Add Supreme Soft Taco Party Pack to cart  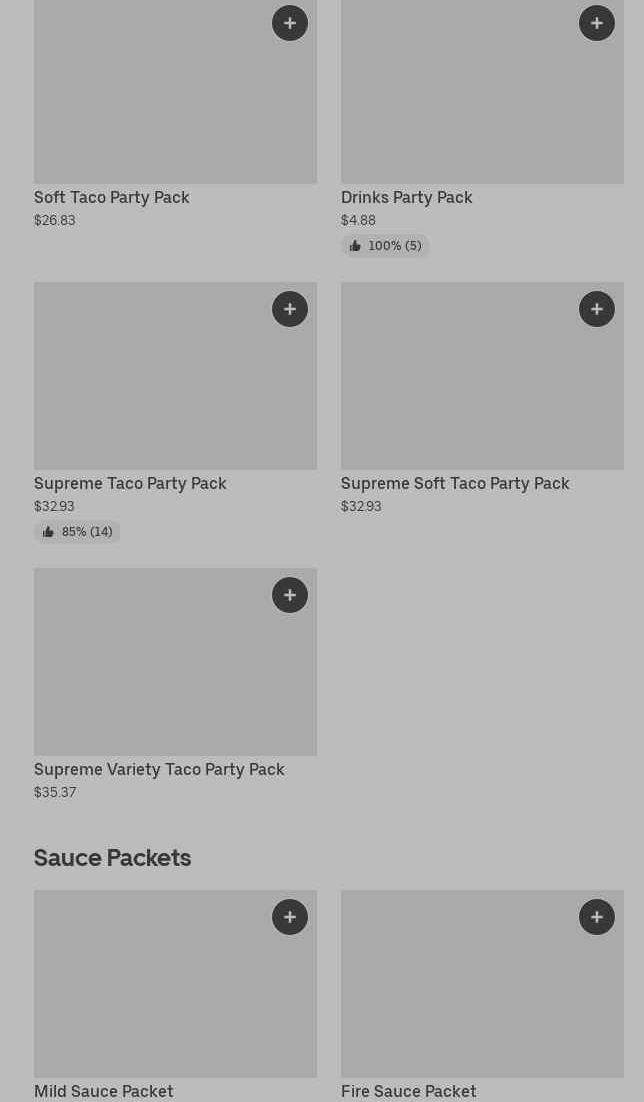click(x=597, y=309)
